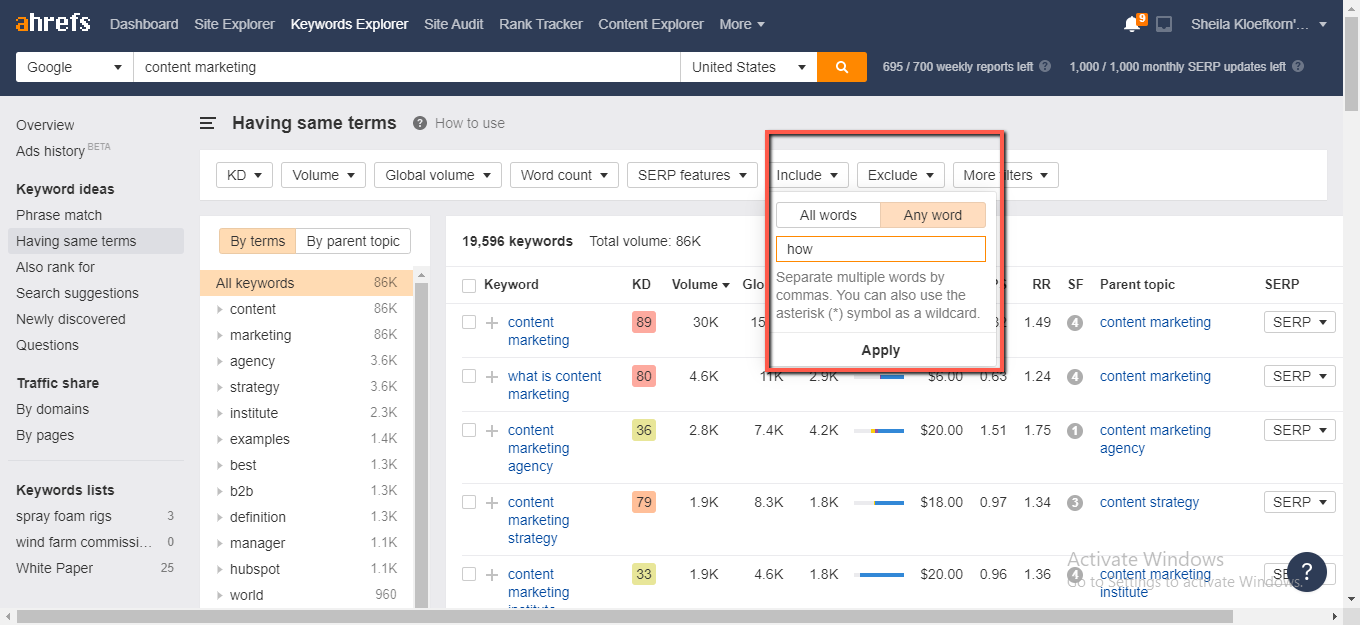Open Phrase match keyword ideas
The height and width of the screenshot is (625, 1360).
coord(59,215)
